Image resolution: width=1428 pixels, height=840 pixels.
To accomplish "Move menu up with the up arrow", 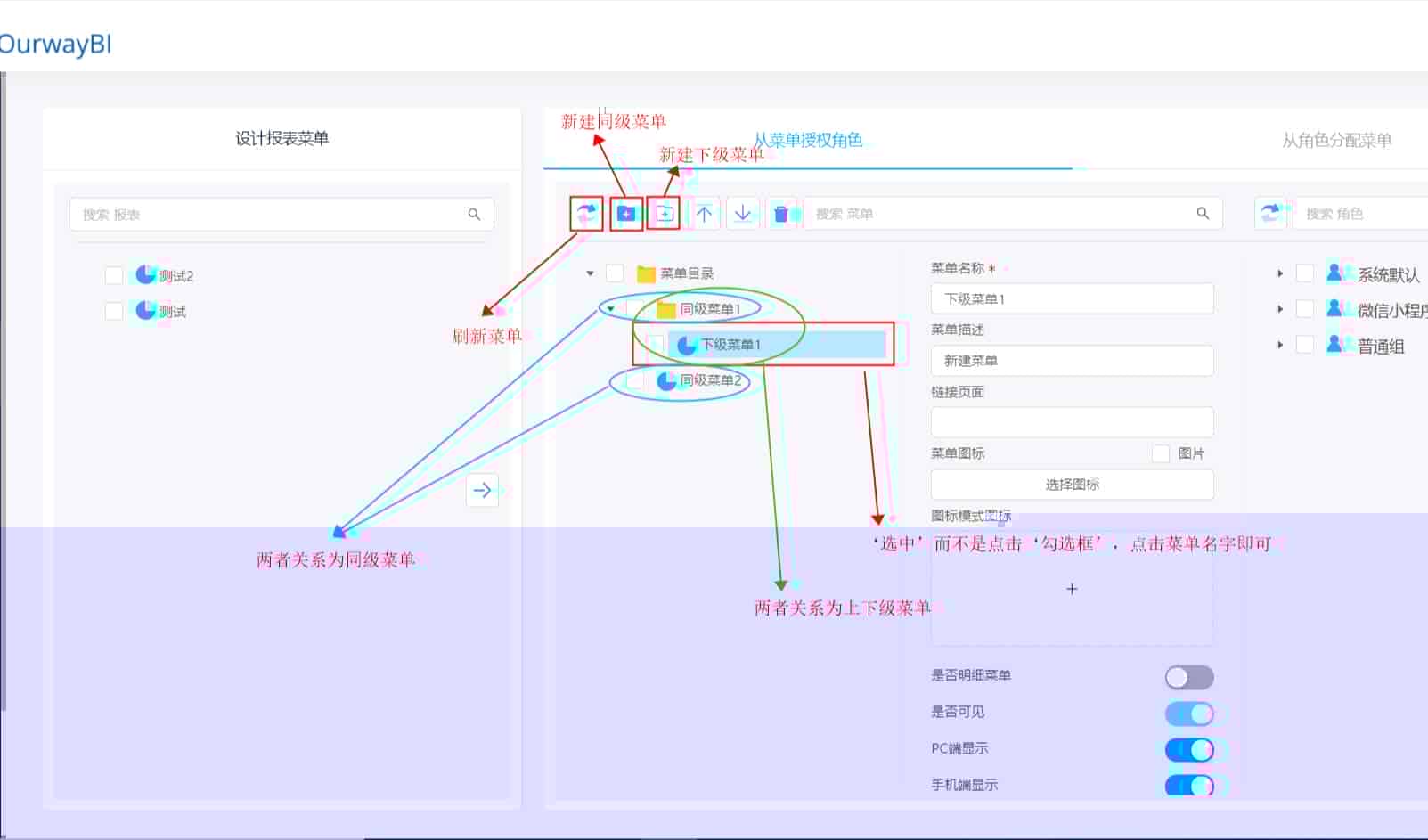I will click(704, 214).
